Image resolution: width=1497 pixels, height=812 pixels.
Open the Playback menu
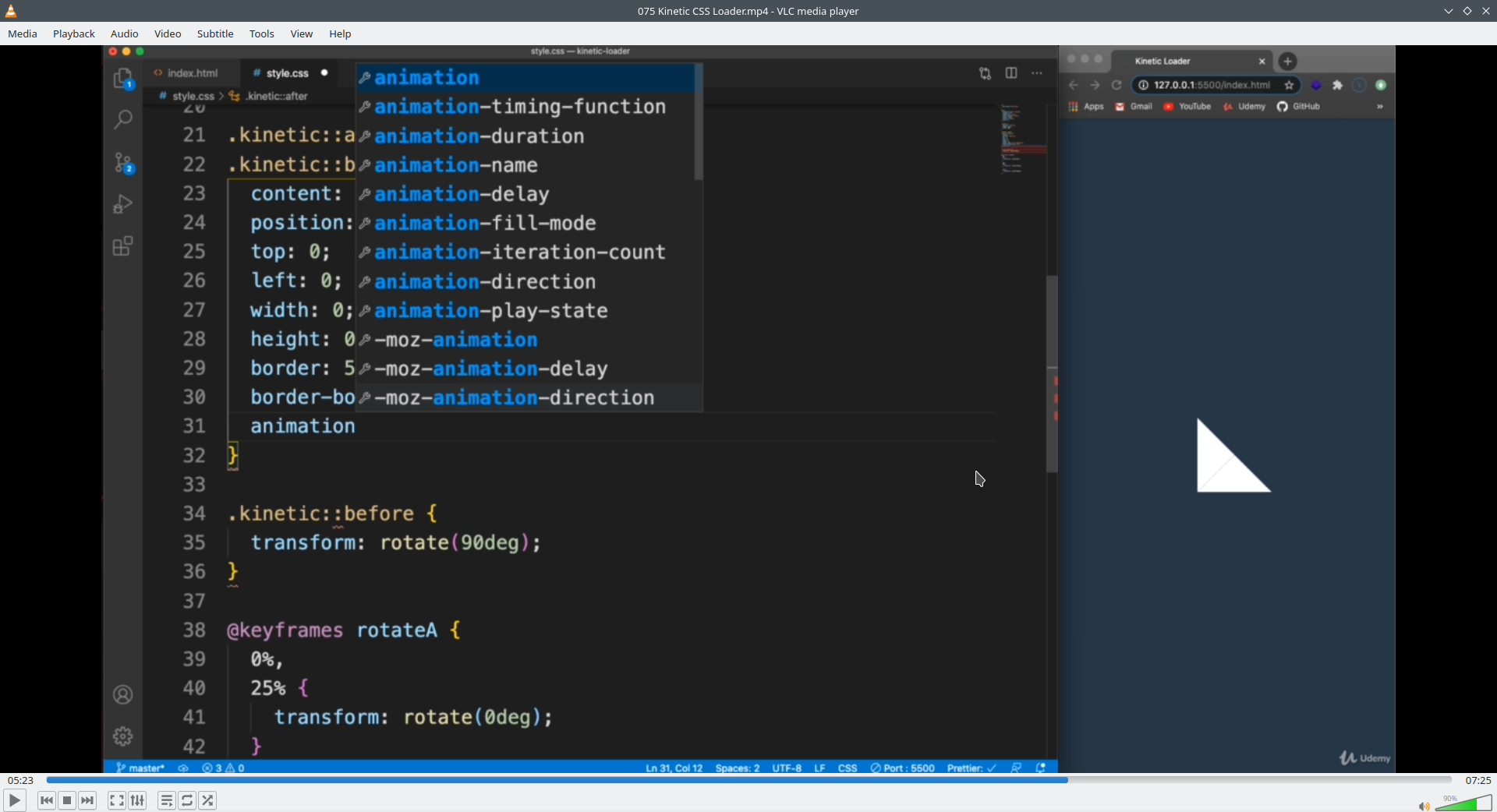click(74, 34)
